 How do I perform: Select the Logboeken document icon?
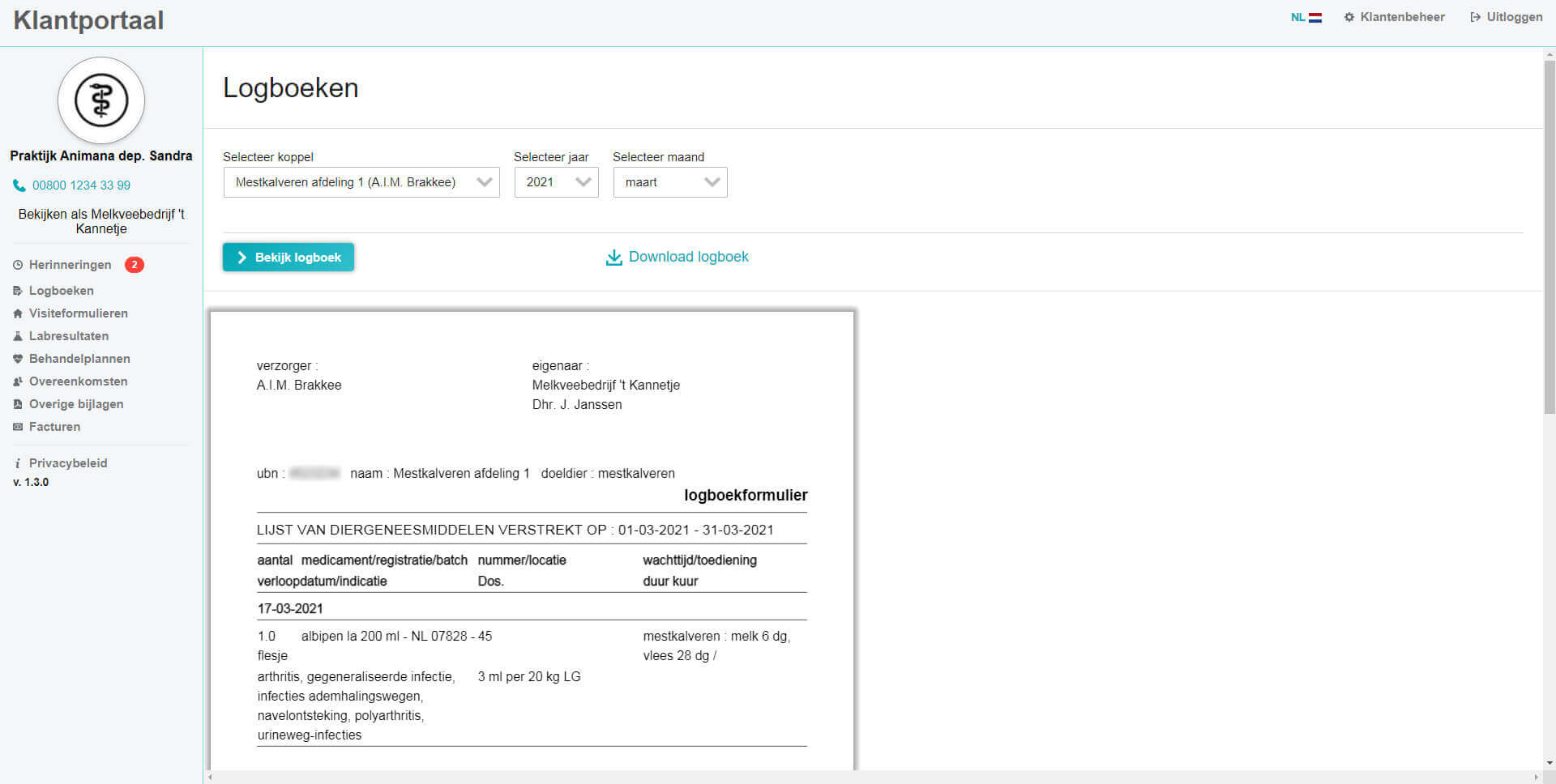[x=17, y=290]
